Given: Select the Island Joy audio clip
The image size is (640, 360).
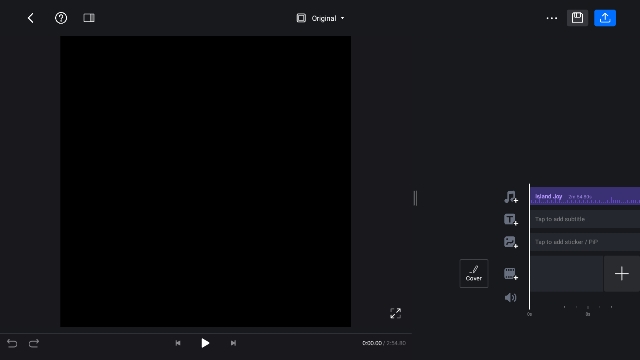Looking at the screenshot, I should (585, 196).
